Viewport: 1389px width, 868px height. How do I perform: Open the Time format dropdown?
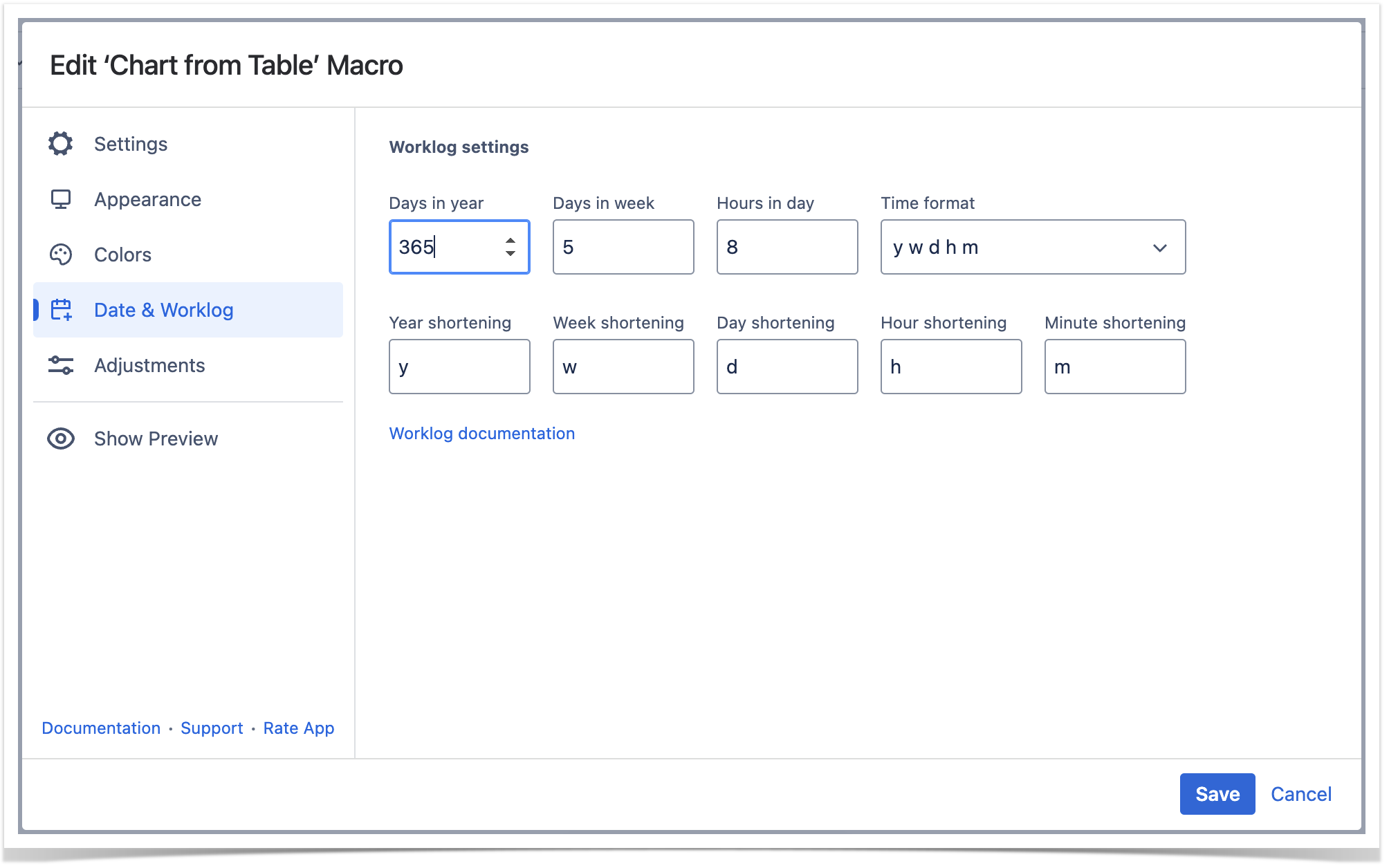tap(1018, 247)
